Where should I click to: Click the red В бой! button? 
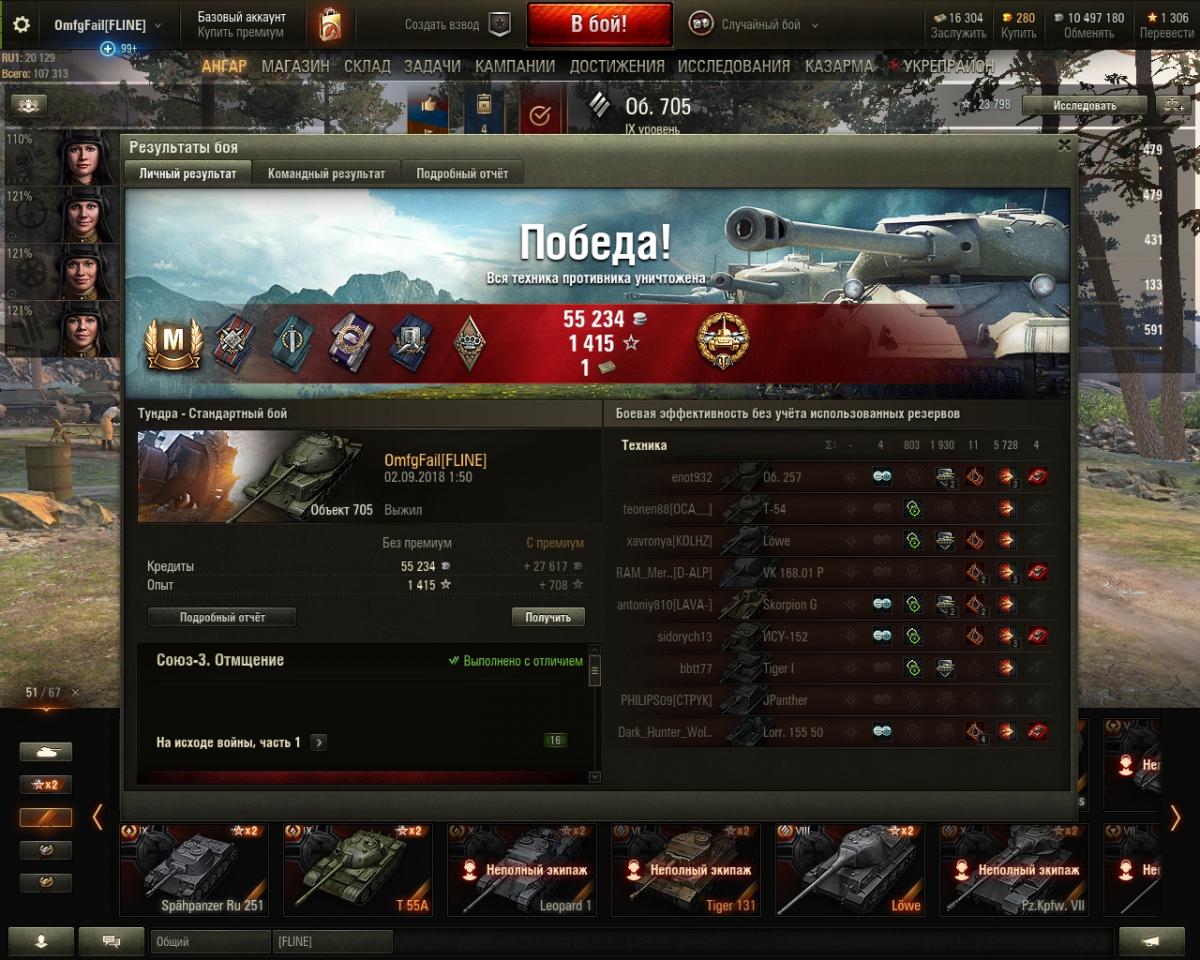[x=599, y=25]
